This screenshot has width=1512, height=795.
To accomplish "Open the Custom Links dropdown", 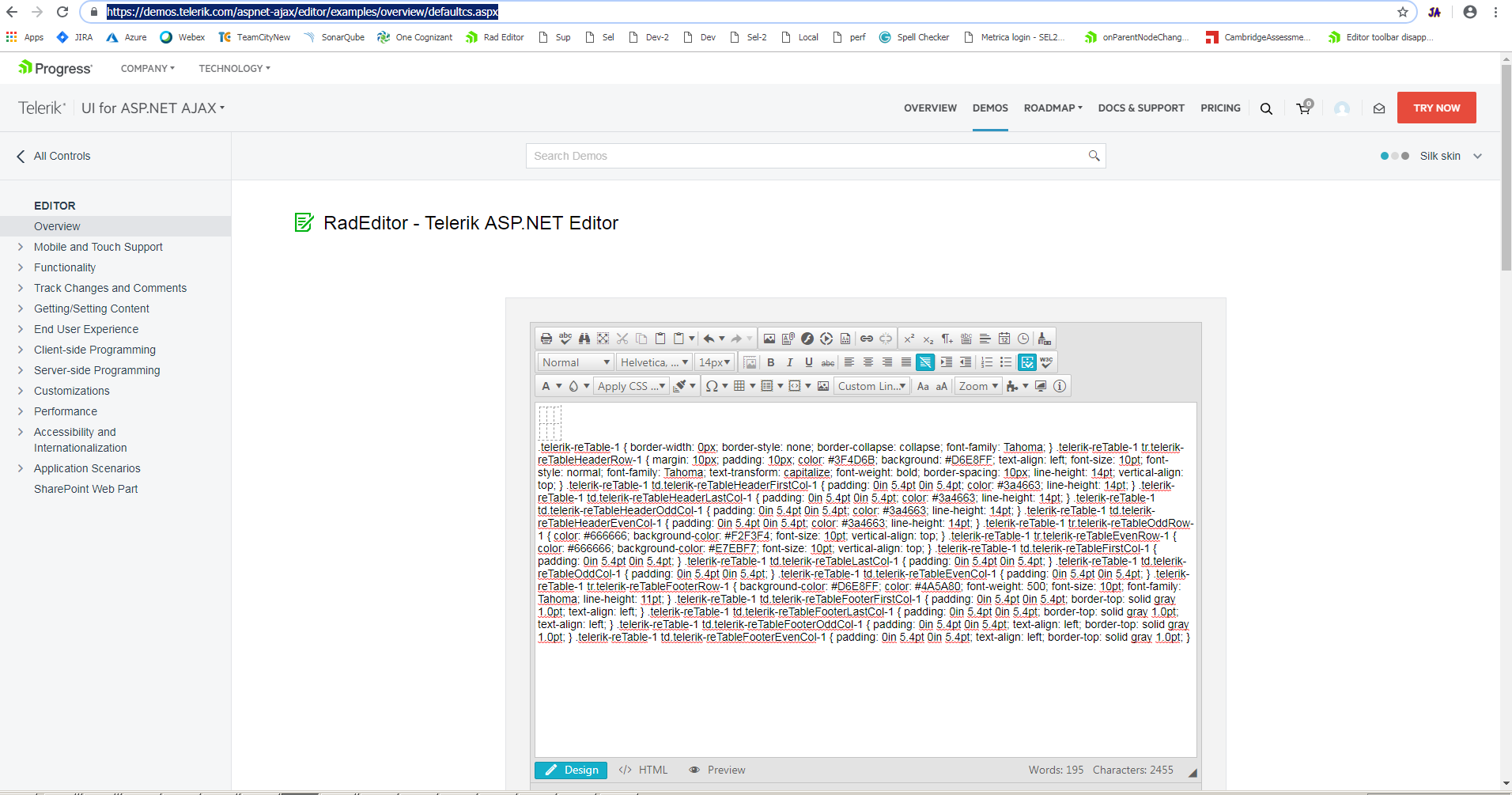I will [871, 386].
